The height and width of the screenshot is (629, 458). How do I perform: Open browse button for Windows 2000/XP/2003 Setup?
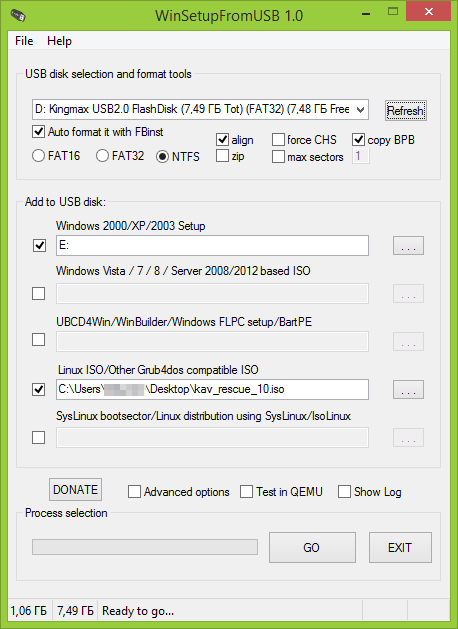[x=408, y=246]
